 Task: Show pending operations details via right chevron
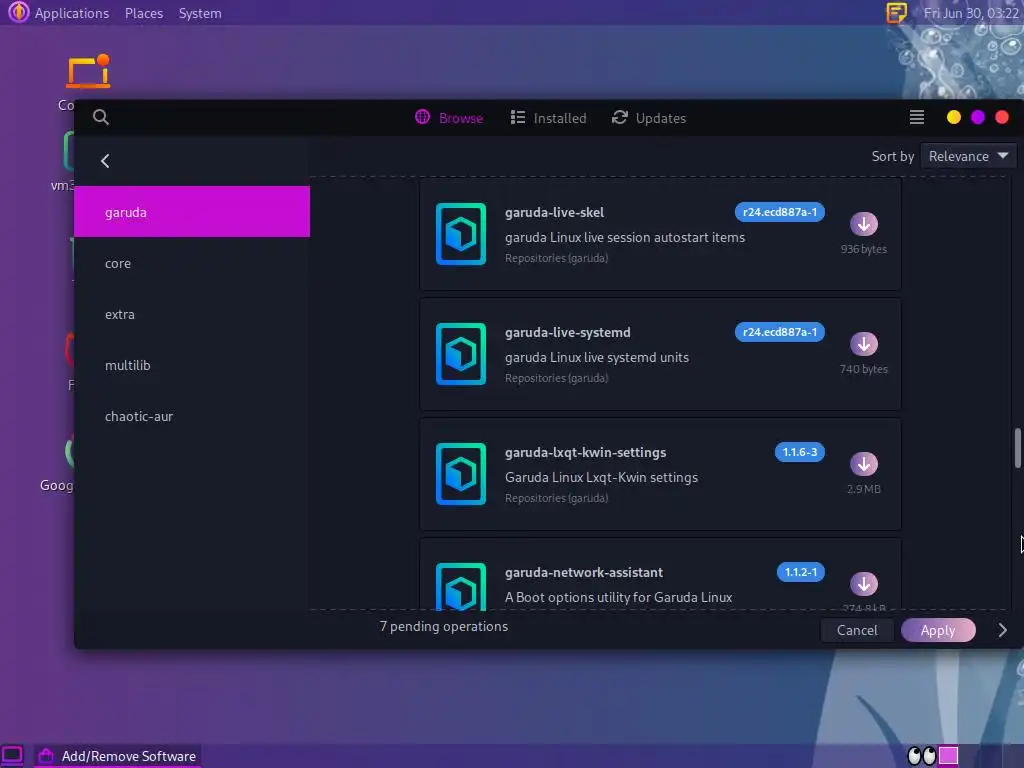pos(1002,630)
